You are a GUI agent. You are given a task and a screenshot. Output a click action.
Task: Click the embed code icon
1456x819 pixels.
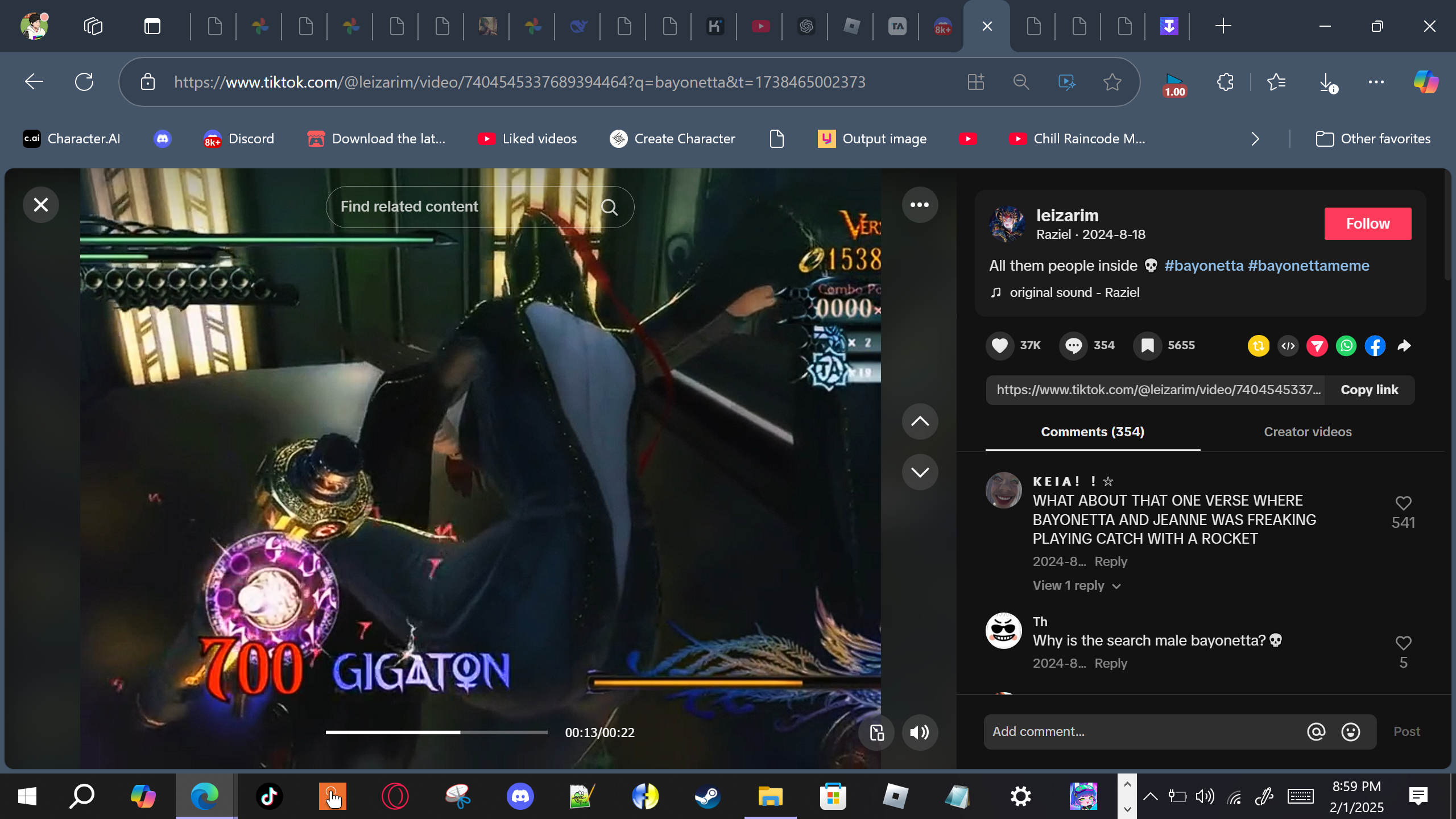pos(1288,345)
